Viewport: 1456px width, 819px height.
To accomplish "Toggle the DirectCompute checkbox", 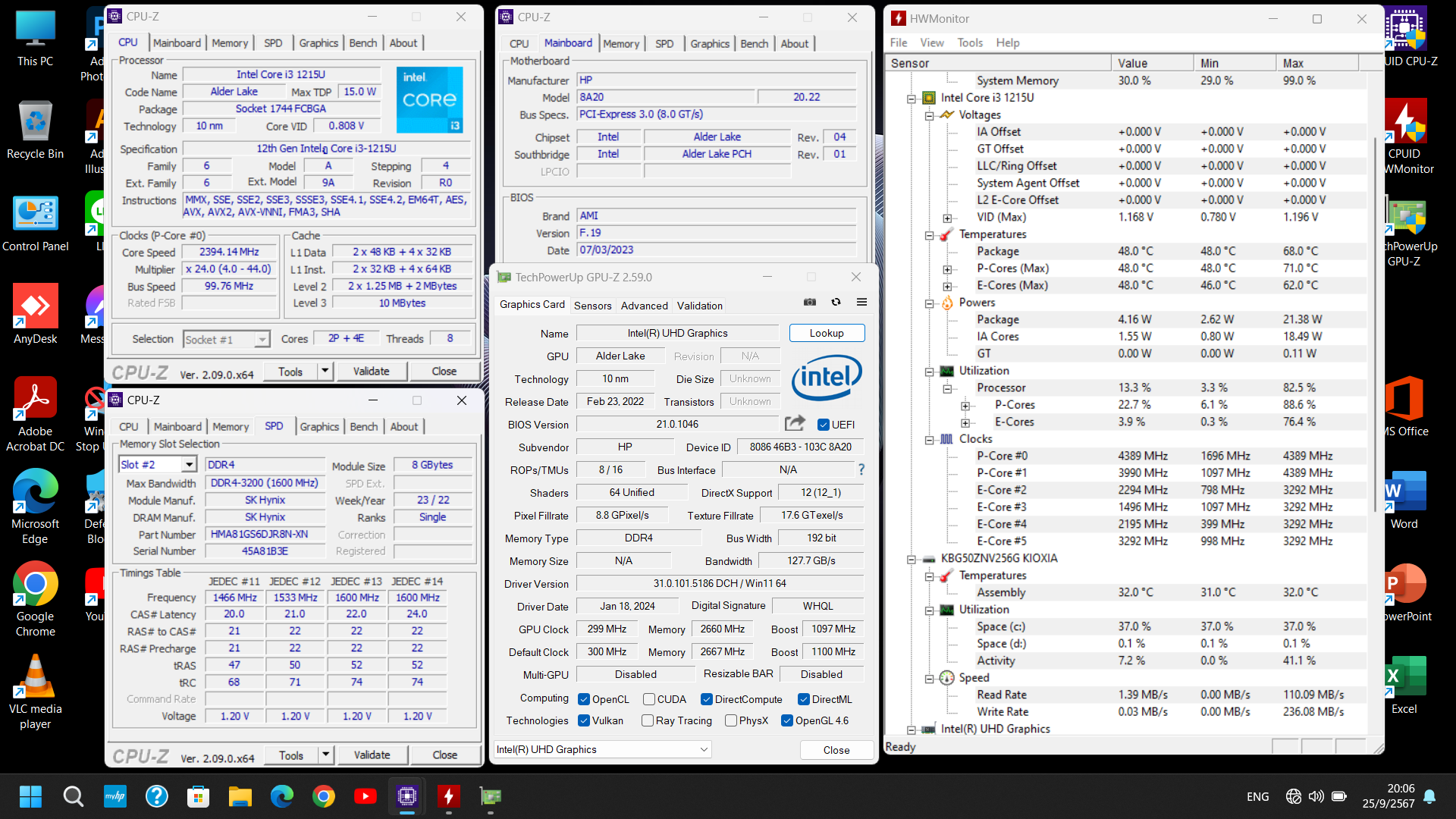I will [x=707, y=699].
